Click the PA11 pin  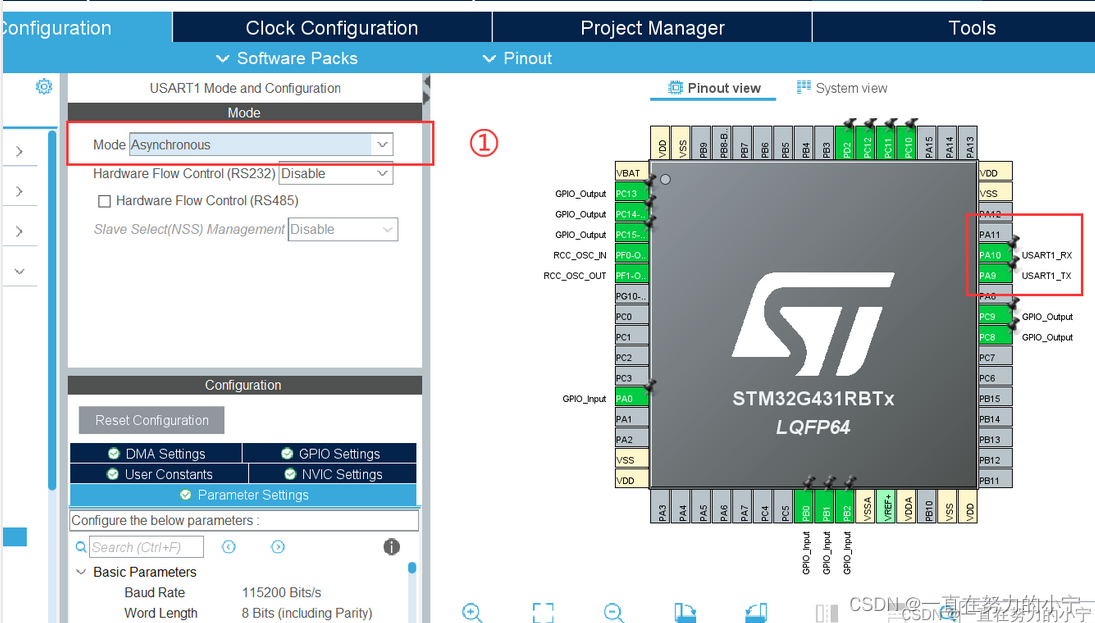click(995, 235)
